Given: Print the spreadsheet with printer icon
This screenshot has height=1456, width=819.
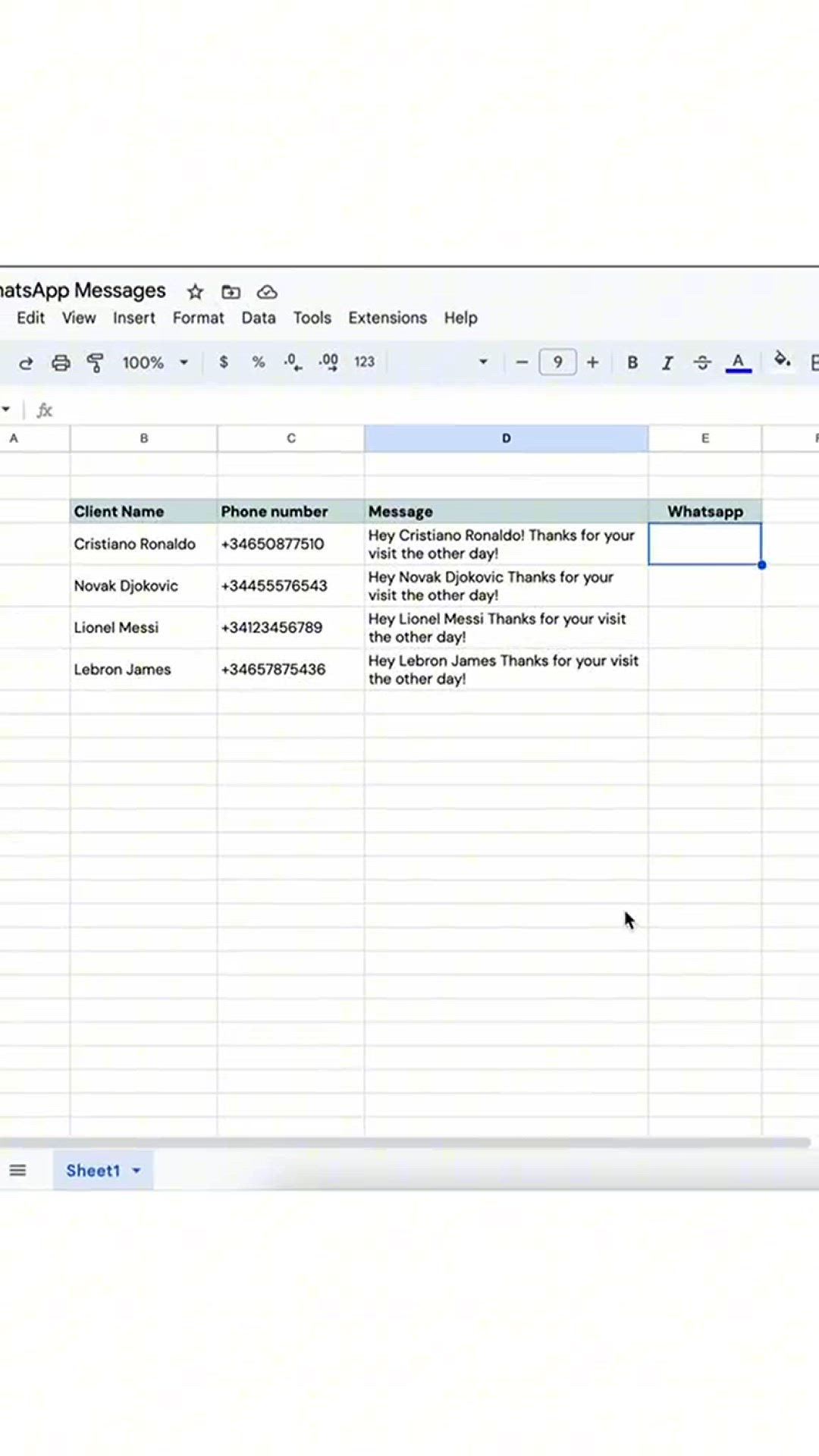Looking at the screenshot, I should pos(61,363).
